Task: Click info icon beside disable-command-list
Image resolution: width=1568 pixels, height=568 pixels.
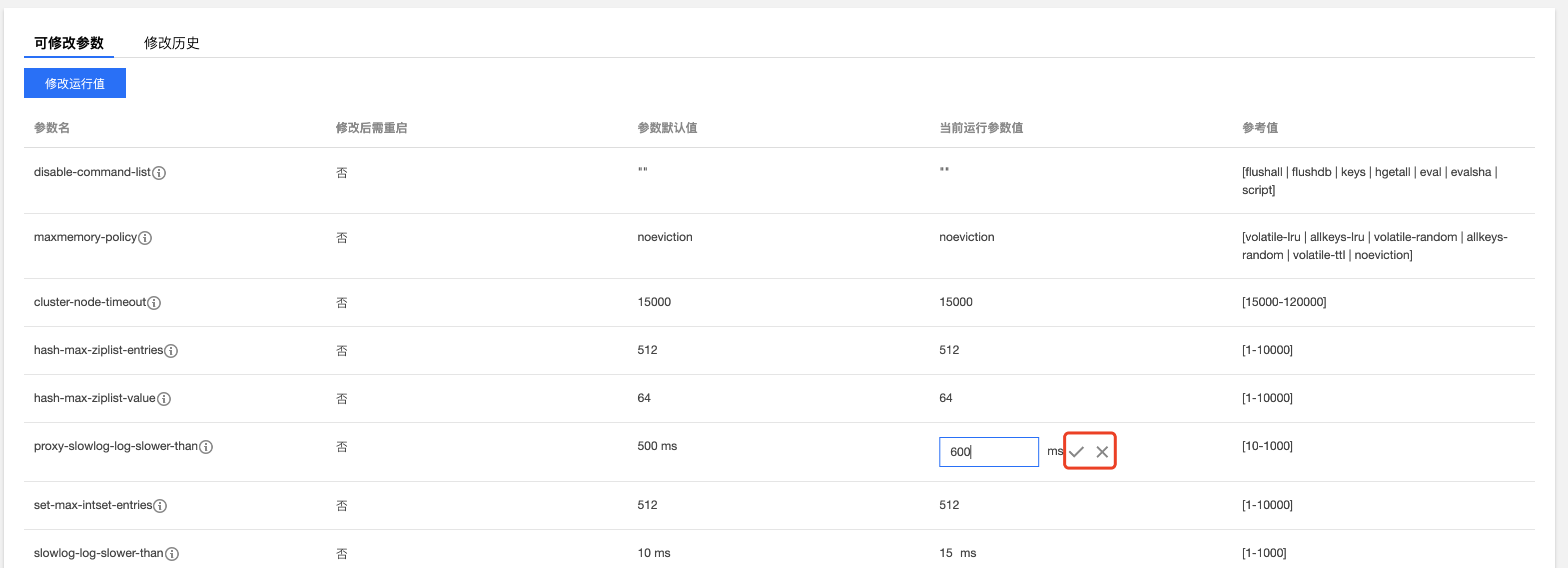Action: 159,173
